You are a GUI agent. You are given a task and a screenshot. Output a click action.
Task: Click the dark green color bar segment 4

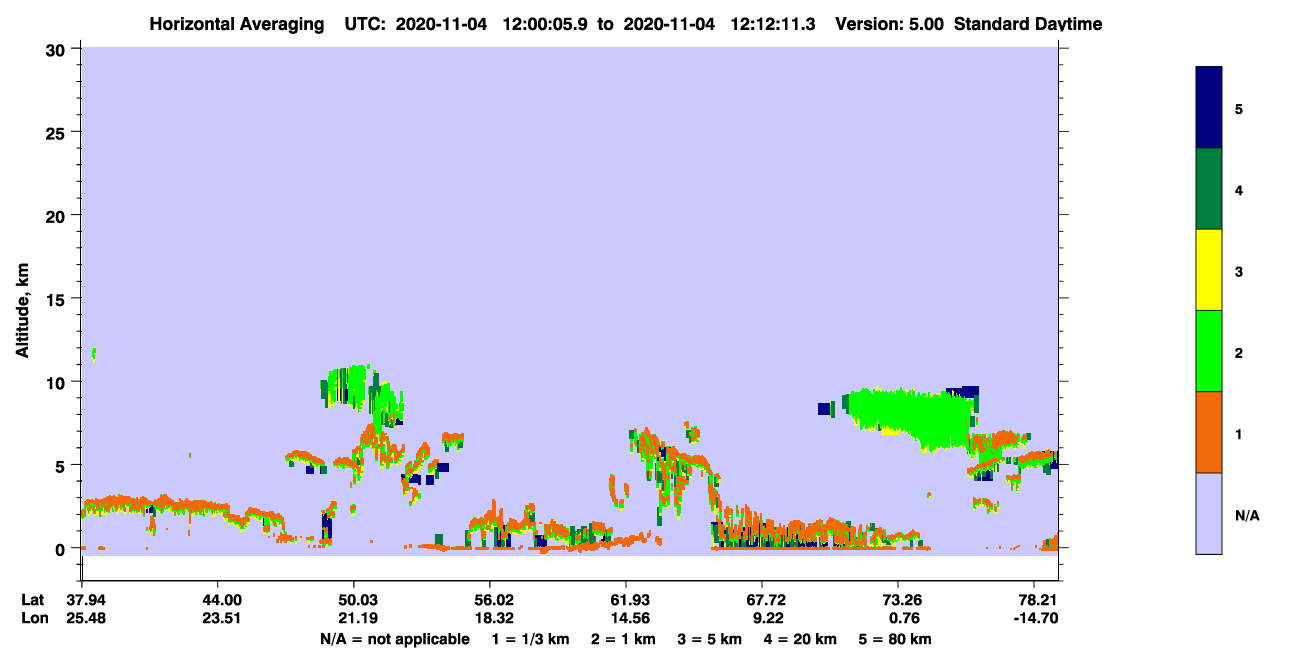click(1209, 189)
